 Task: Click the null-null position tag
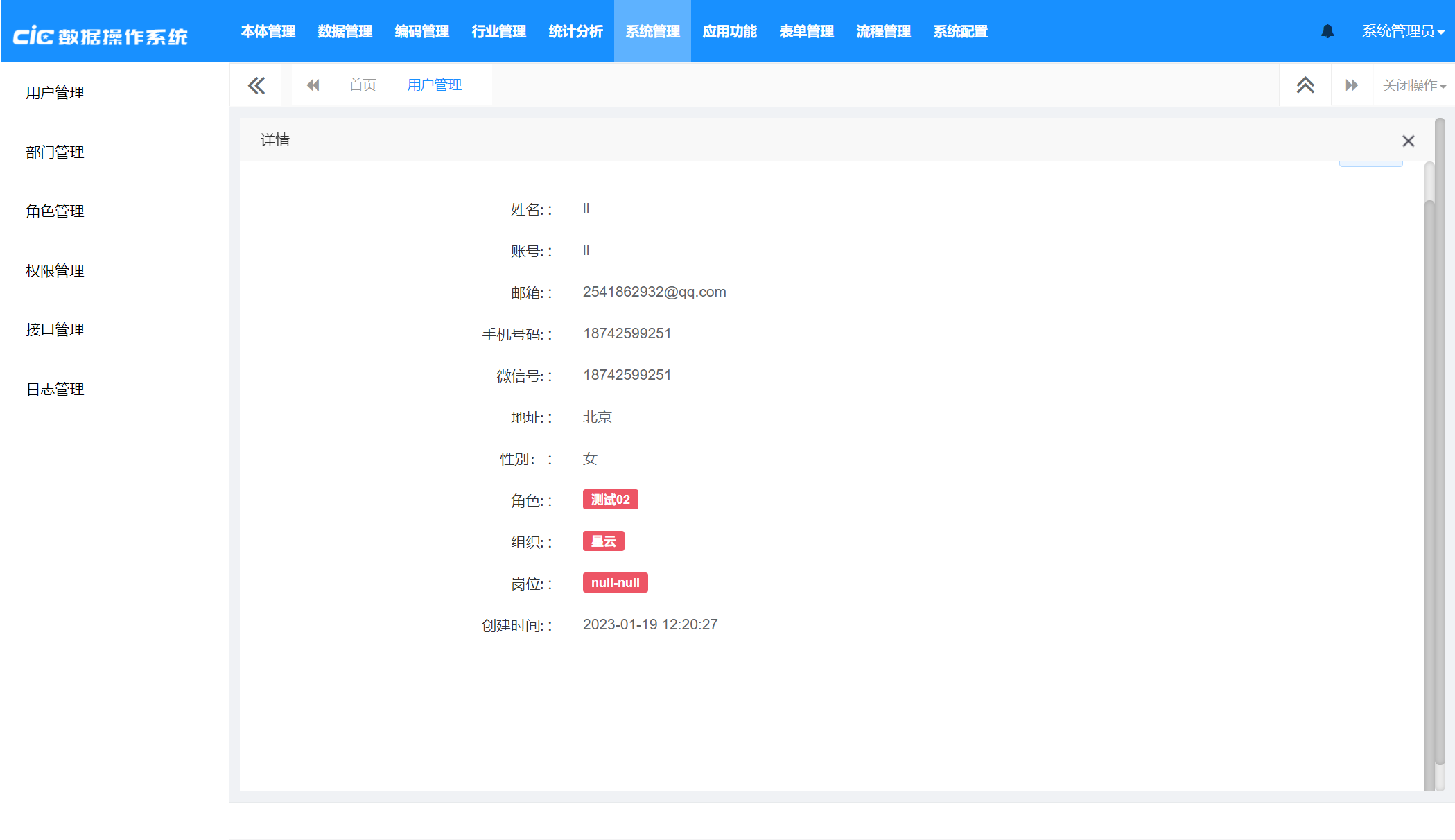coord(615,583)
